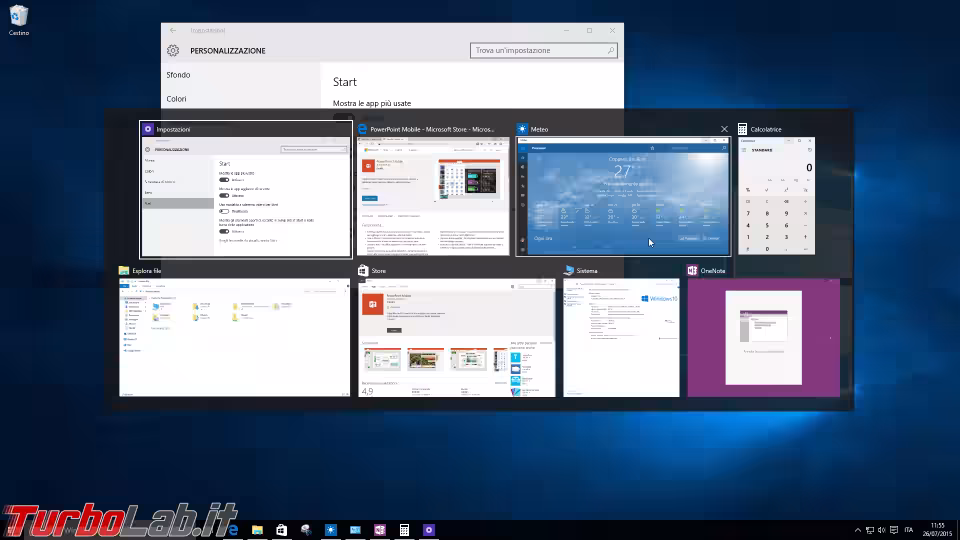Open the taskbar clock showing 11:55

937,530
